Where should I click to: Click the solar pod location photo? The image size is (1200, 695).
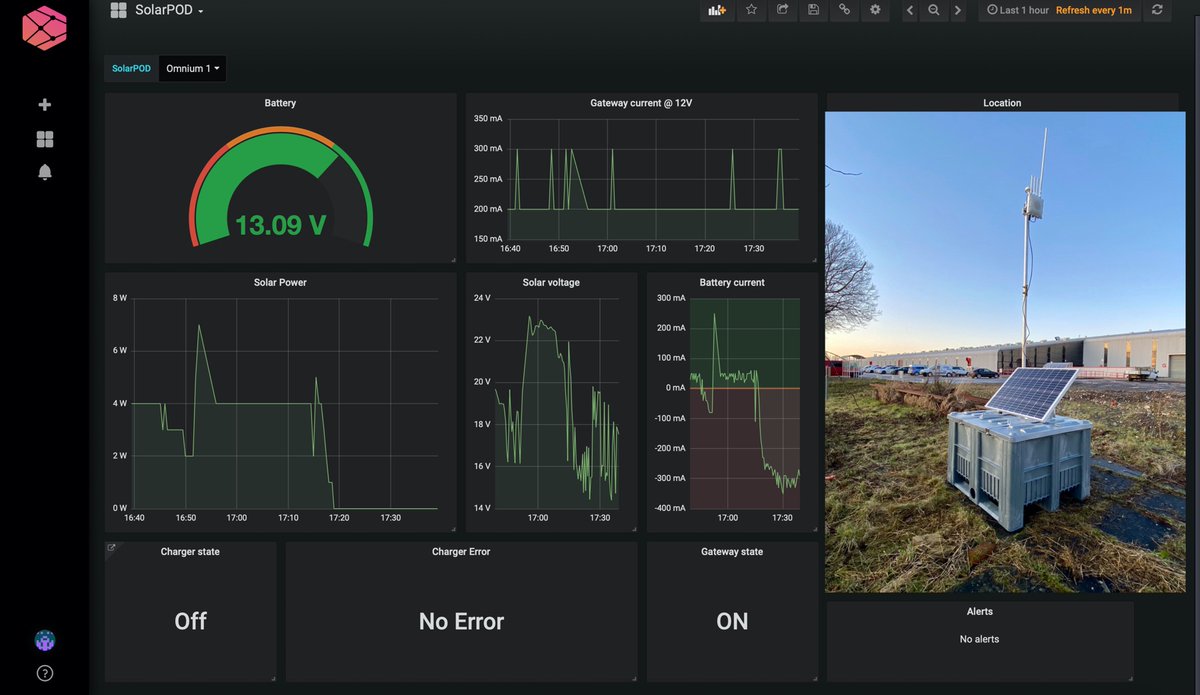1005,352
